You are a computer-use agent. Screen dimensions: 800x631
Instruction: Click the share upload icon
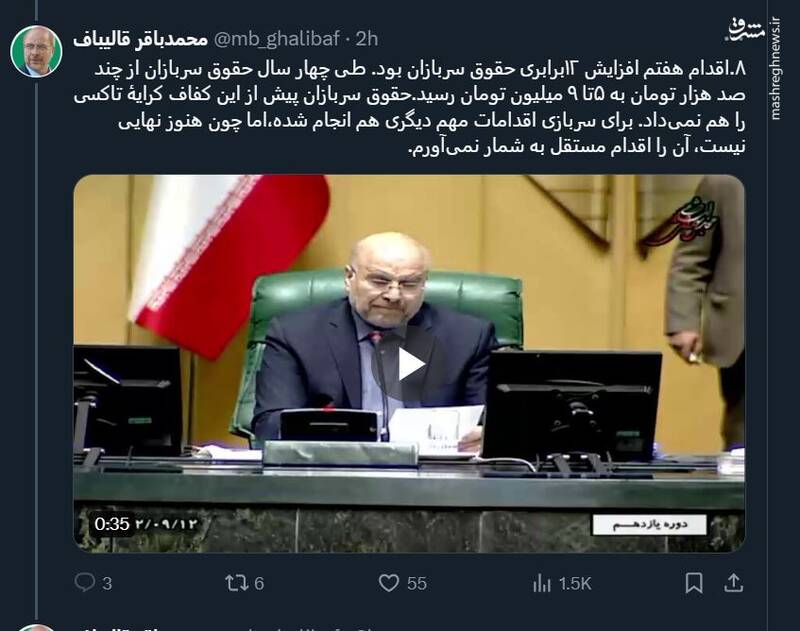pos(733,583)
